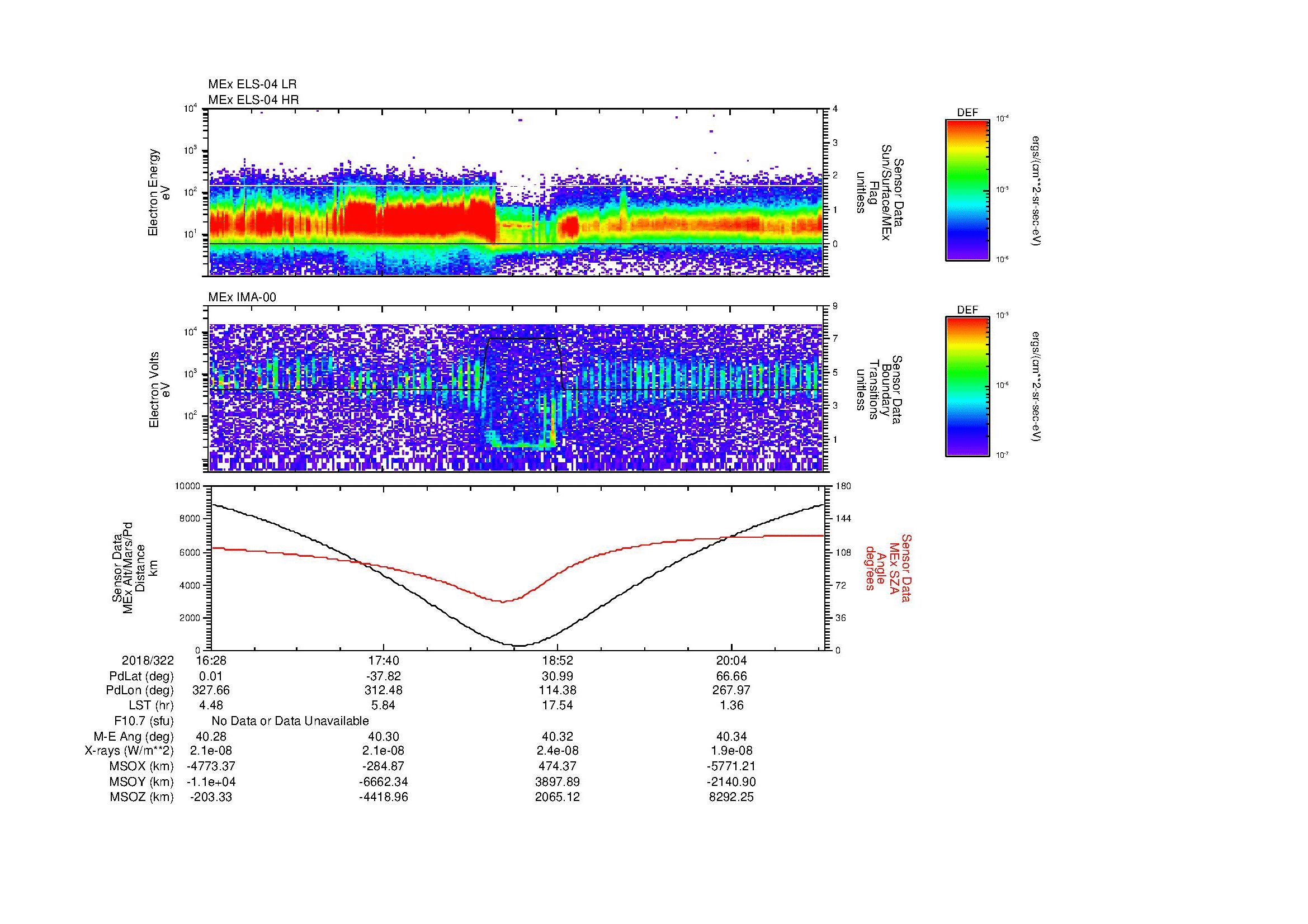Image resolution: width=1308 pixels, height=924 pixels.
Task: Click the 'MEx ELS-04 HR' plot title
Action: pos(253,100)
